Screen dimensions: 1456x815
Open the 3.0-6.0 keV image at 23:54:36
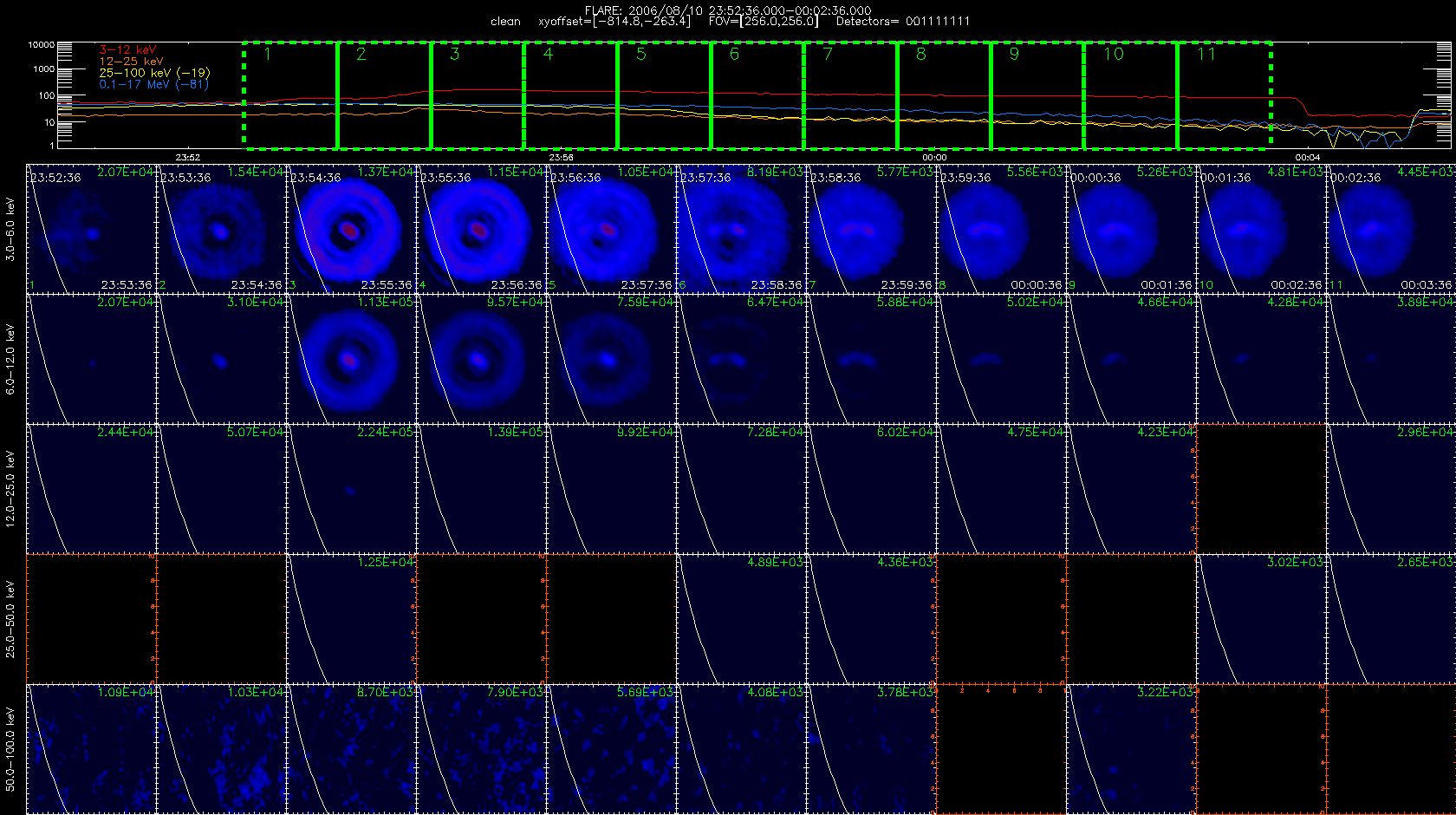(352, 229)
